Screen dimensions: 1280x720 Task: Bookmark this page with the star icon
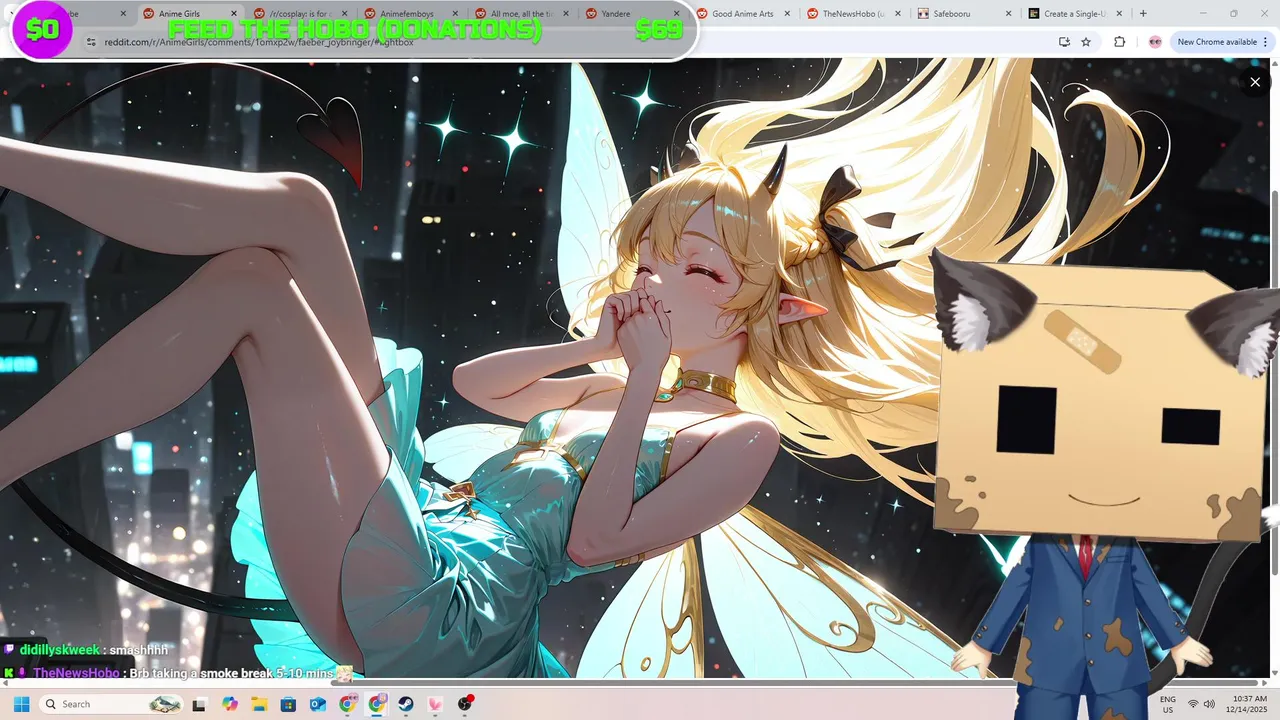click(x=1086, y=42)
